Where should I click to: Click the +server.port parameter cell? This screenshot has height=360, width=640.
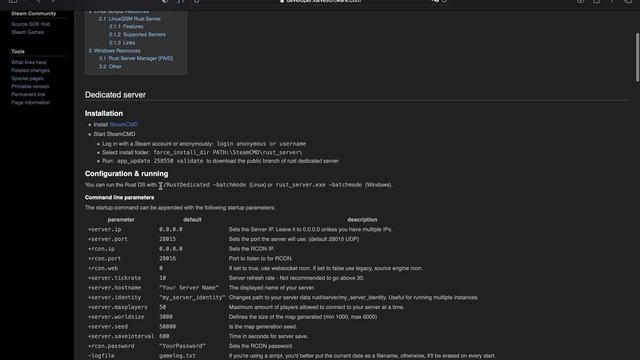tap(108, 239)
